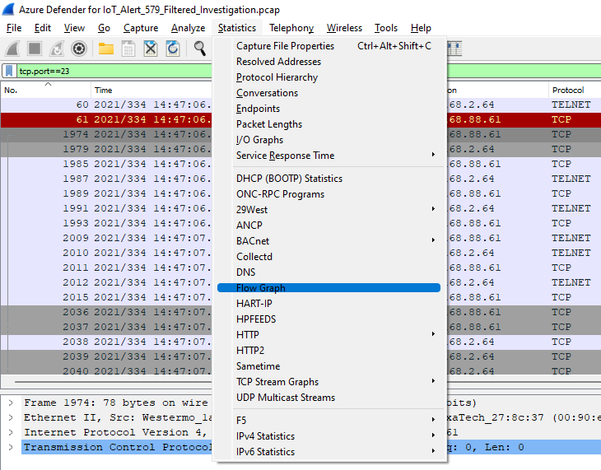Select DNS statistics
The height and width of the screenshot is (470, 601).
(328, 272)
